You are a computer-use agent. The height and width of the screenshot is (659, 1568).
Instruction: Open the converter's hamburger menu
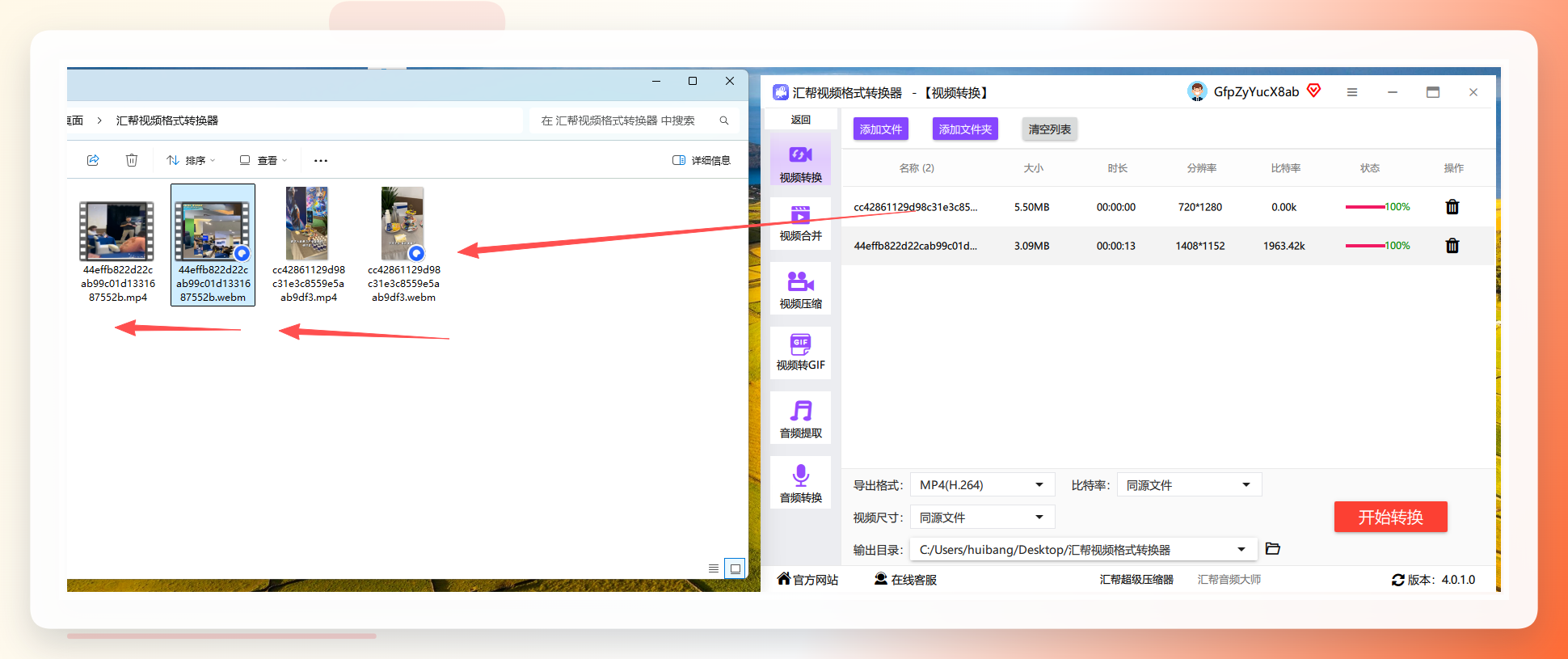click(1352, 92)
